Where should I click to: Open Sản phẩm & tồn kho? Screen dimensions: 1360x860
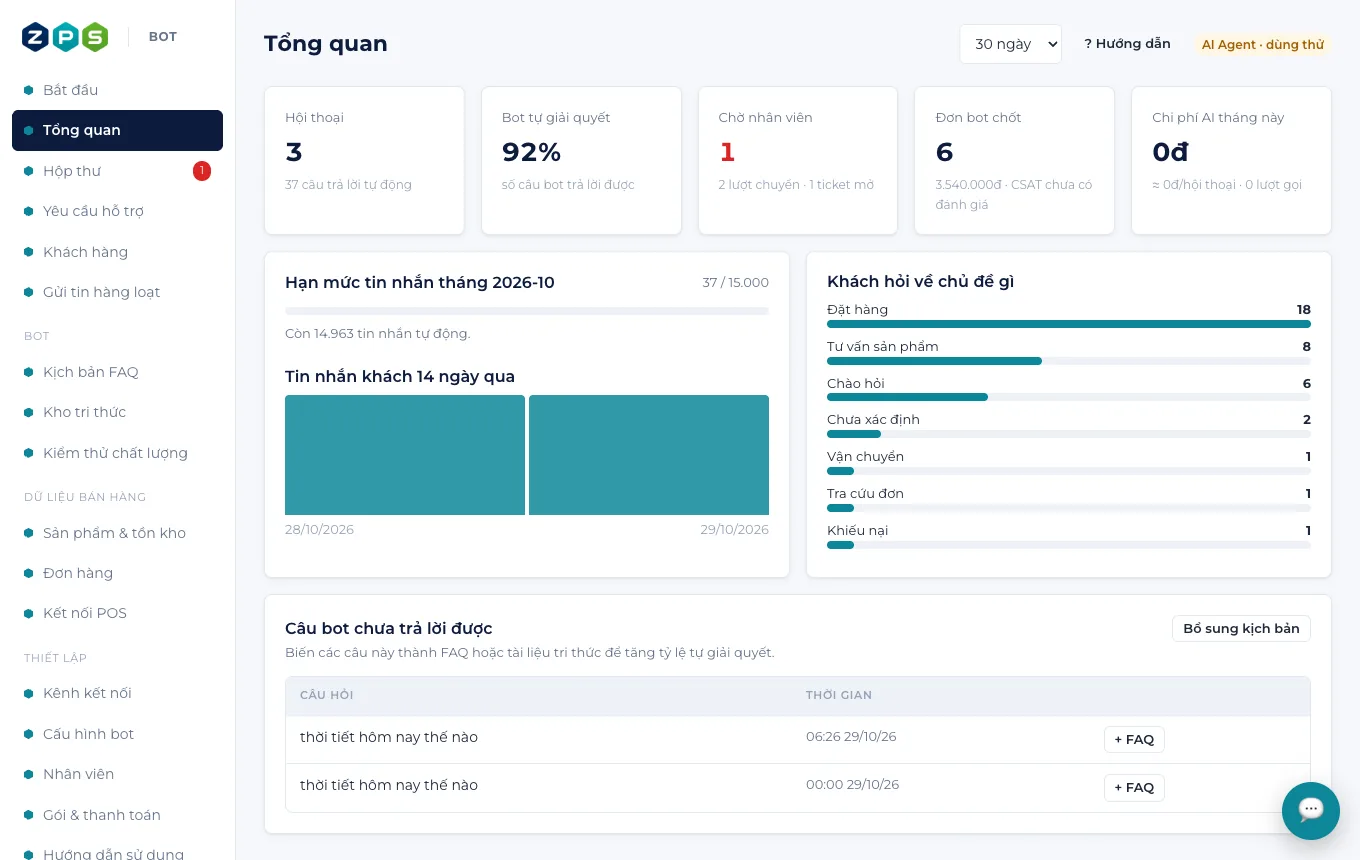pos(117,533)
